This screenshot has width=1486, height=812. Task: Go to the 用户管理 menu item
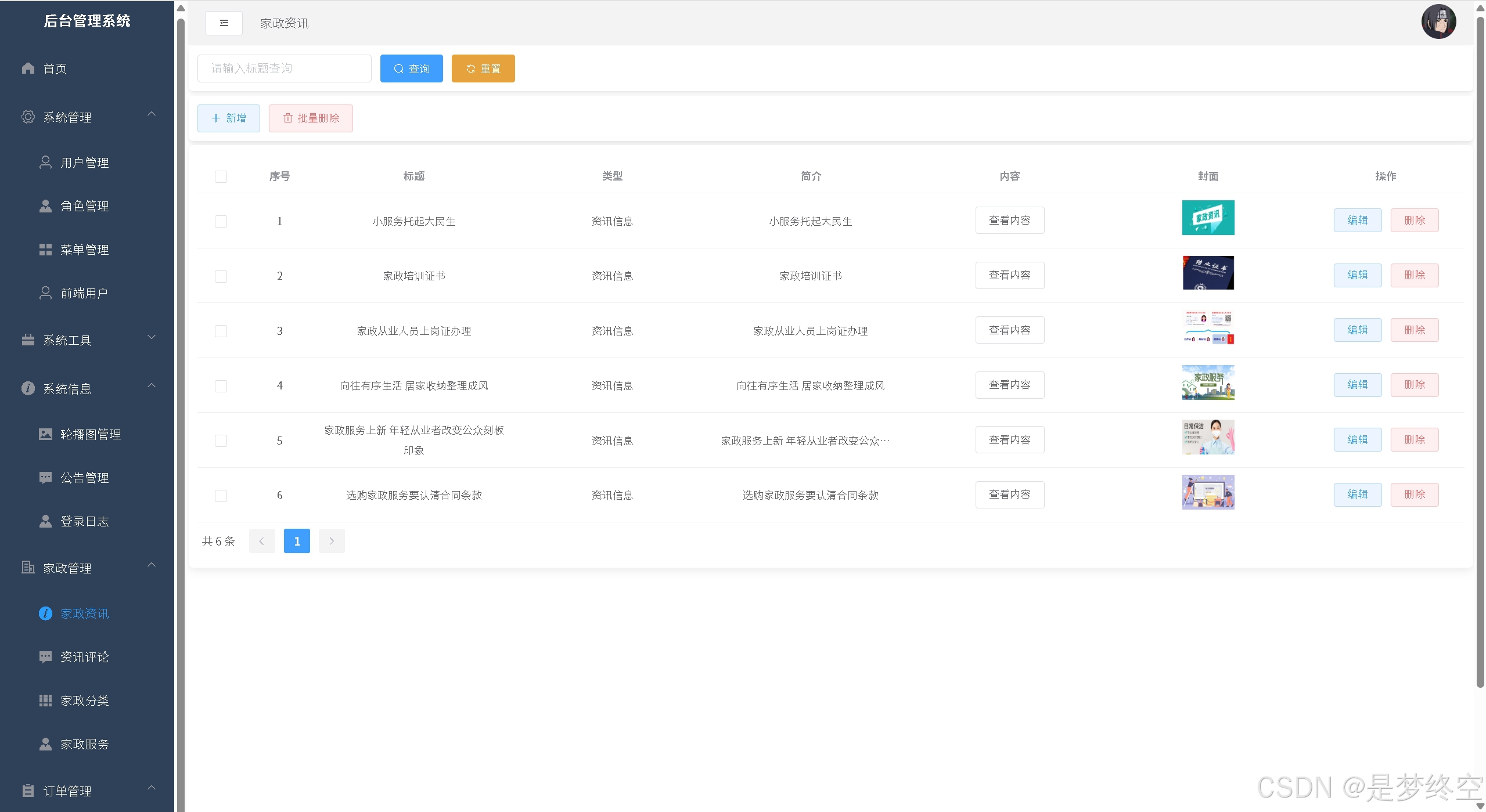click(85, 163)
